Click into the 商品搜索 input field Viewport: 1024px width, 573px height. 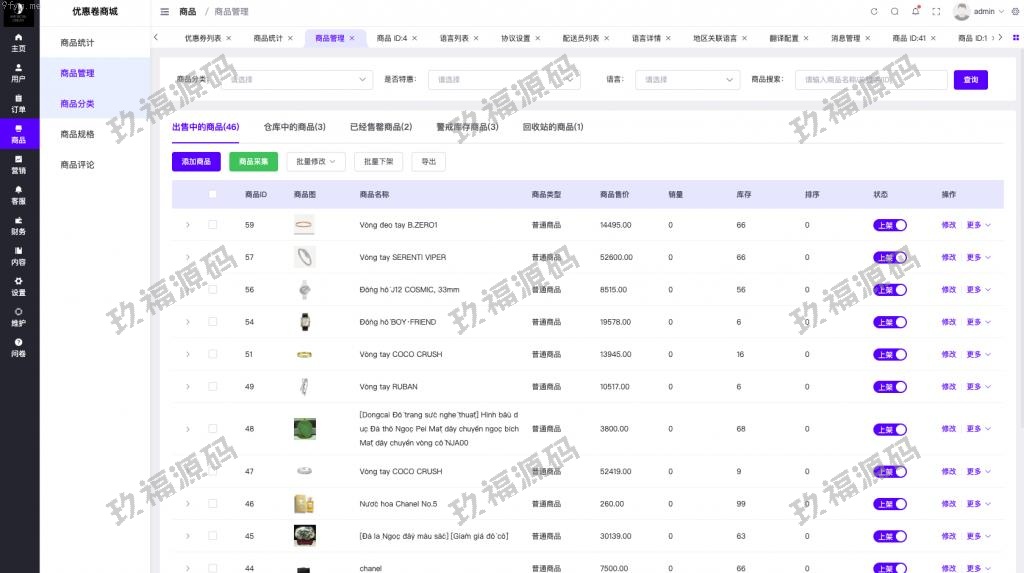(x=870, y=80)
